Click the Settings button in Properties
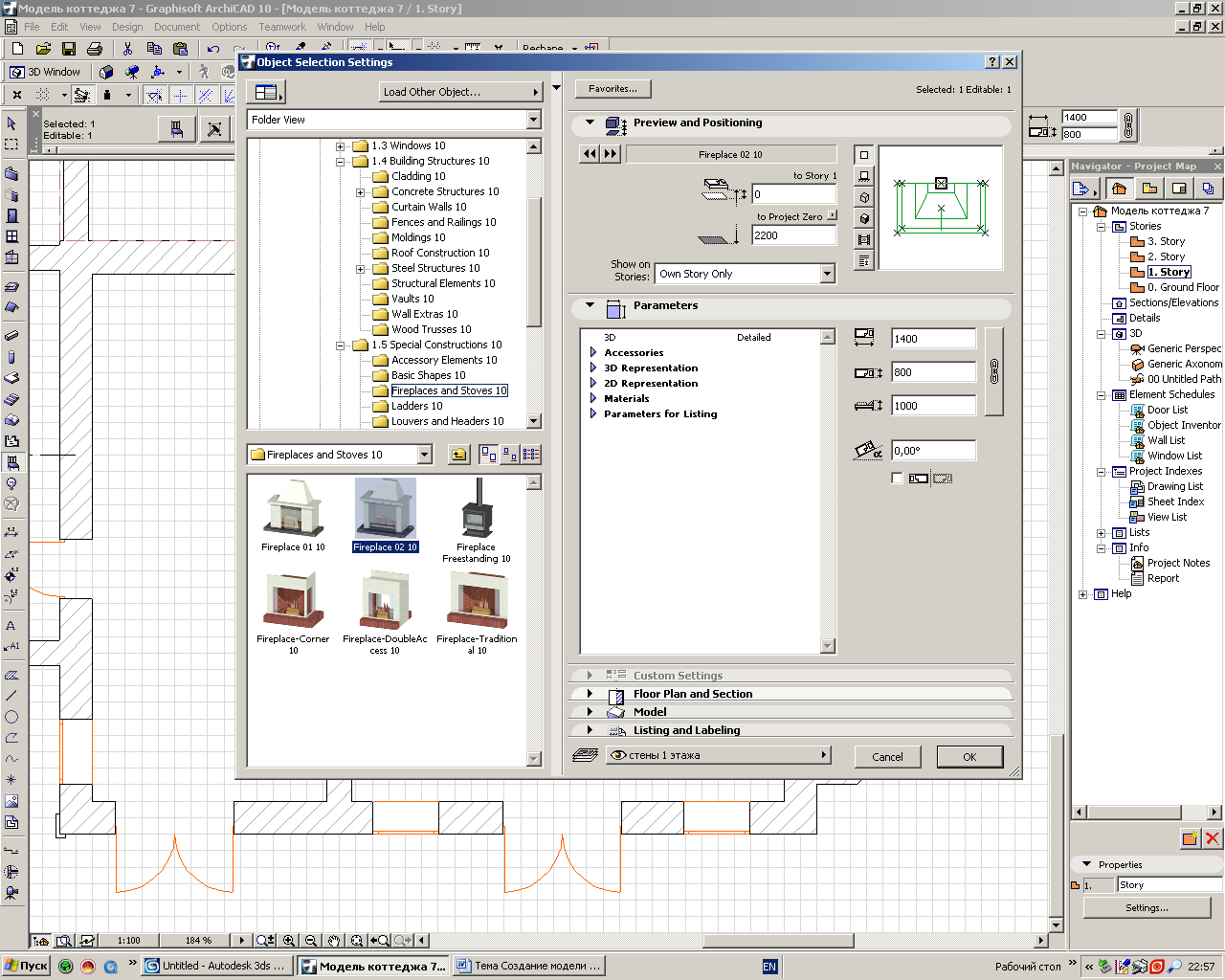 [1147, 907]
